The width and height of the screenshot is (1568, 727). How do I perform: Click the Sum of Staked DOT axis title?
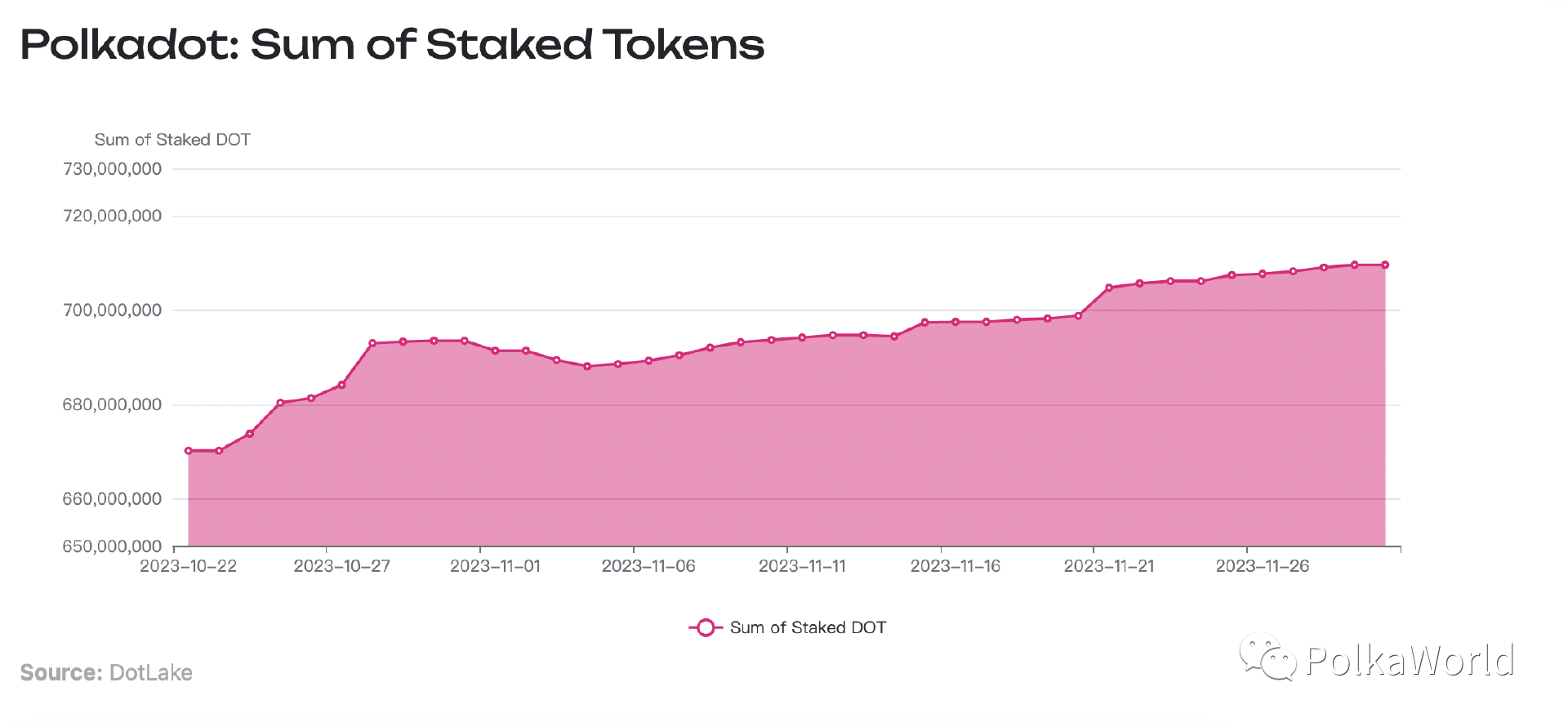click(172, 140)
